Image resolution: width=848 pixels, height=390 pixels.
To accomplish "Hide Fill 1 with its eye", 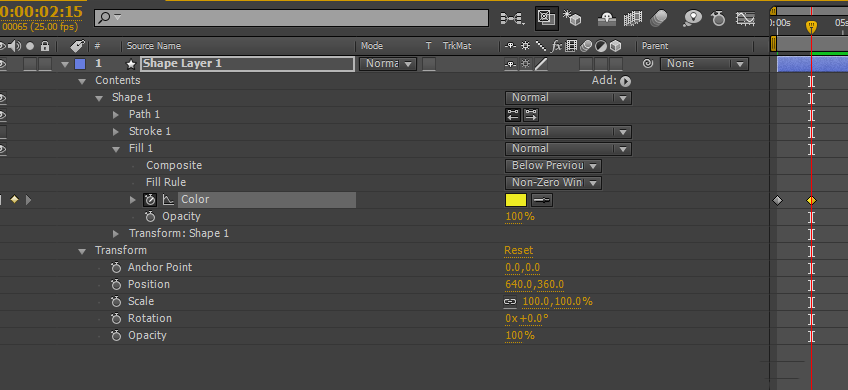I will tap(3, 149).
